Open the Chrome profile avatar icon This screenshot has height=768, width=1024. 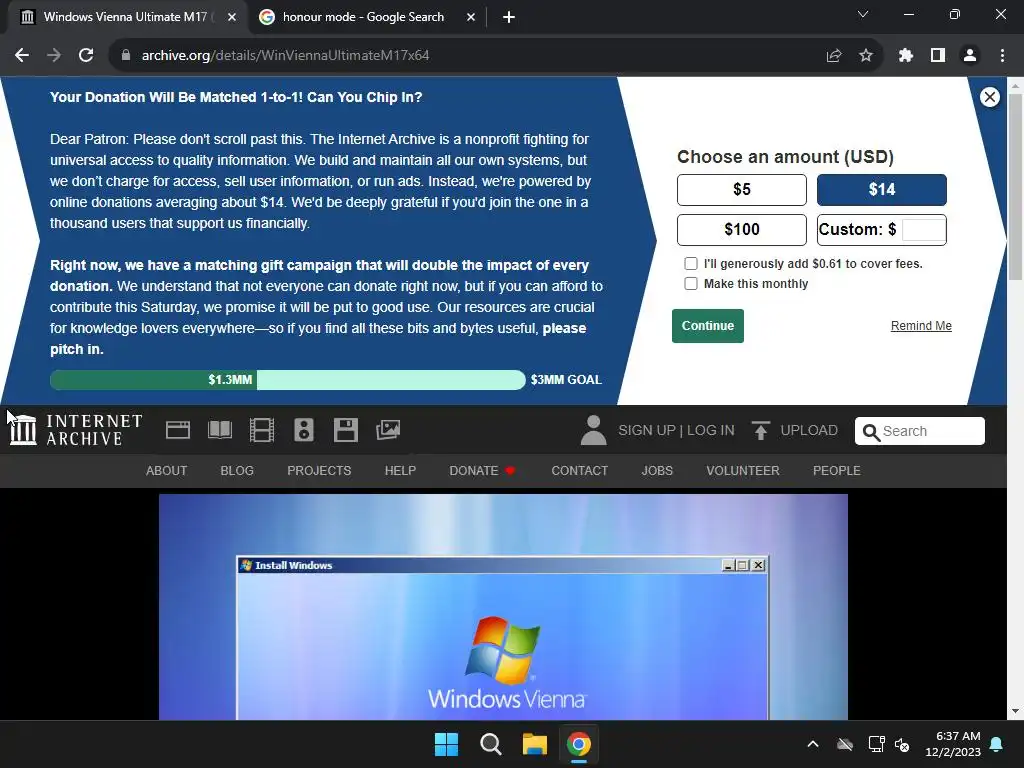click(970, 56)
